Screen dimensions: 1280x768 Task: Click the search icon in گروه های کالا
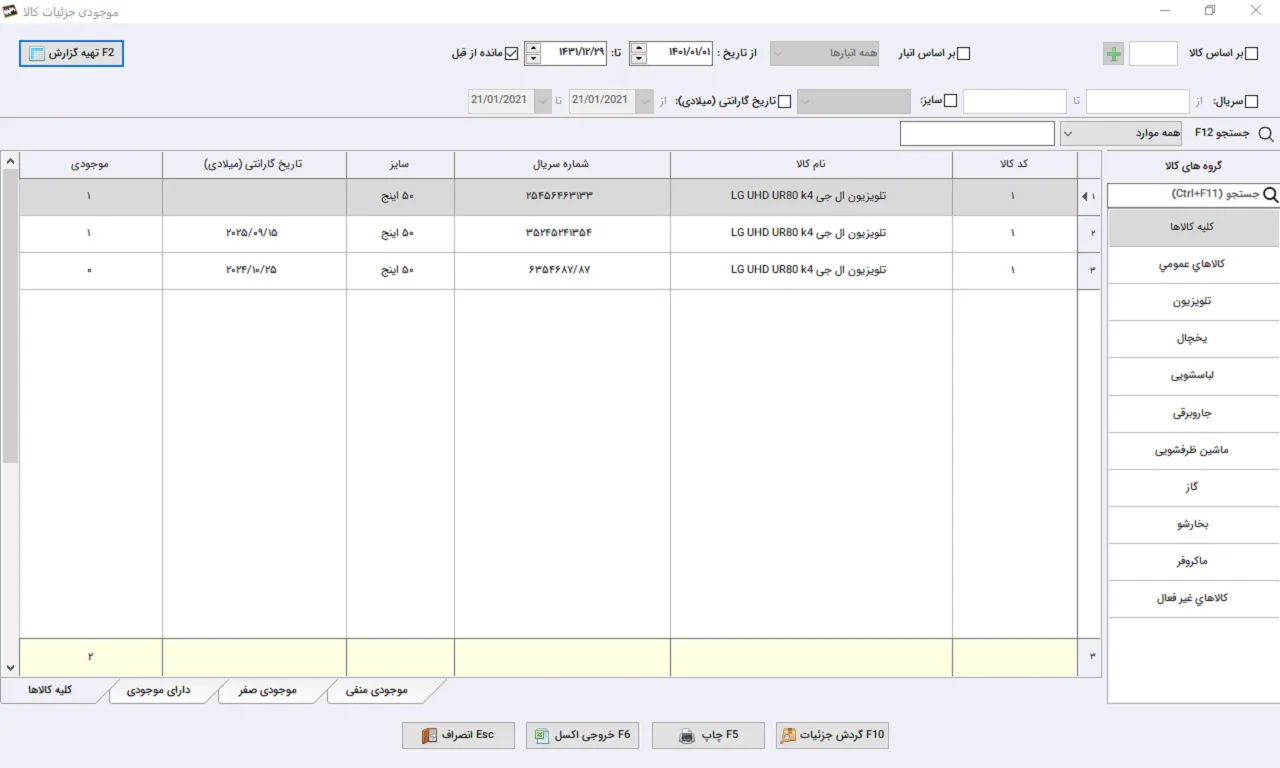(x=1270, y=196)
